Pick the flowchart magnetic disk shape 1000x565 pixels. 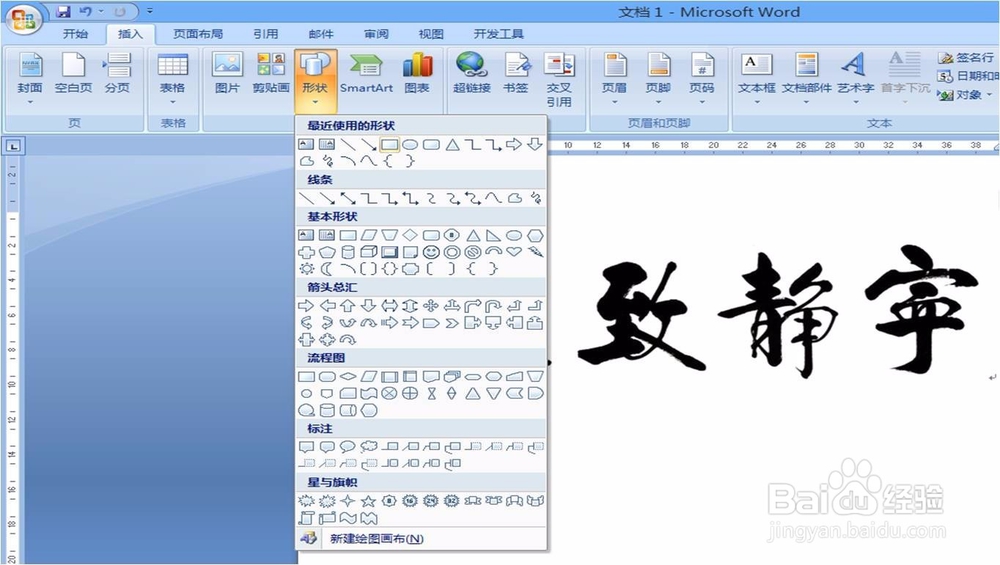point(327,410)
